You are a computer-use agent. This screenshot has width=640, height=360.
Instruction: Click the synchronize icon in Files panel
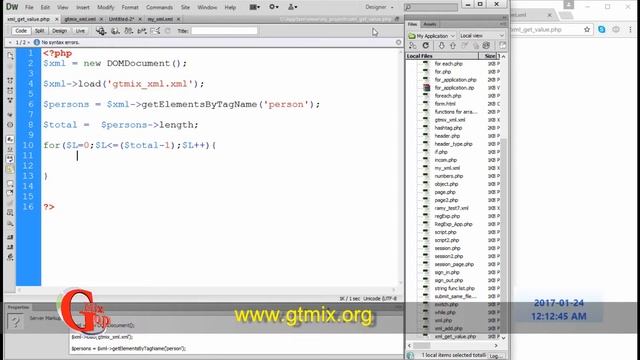point(486,46)
